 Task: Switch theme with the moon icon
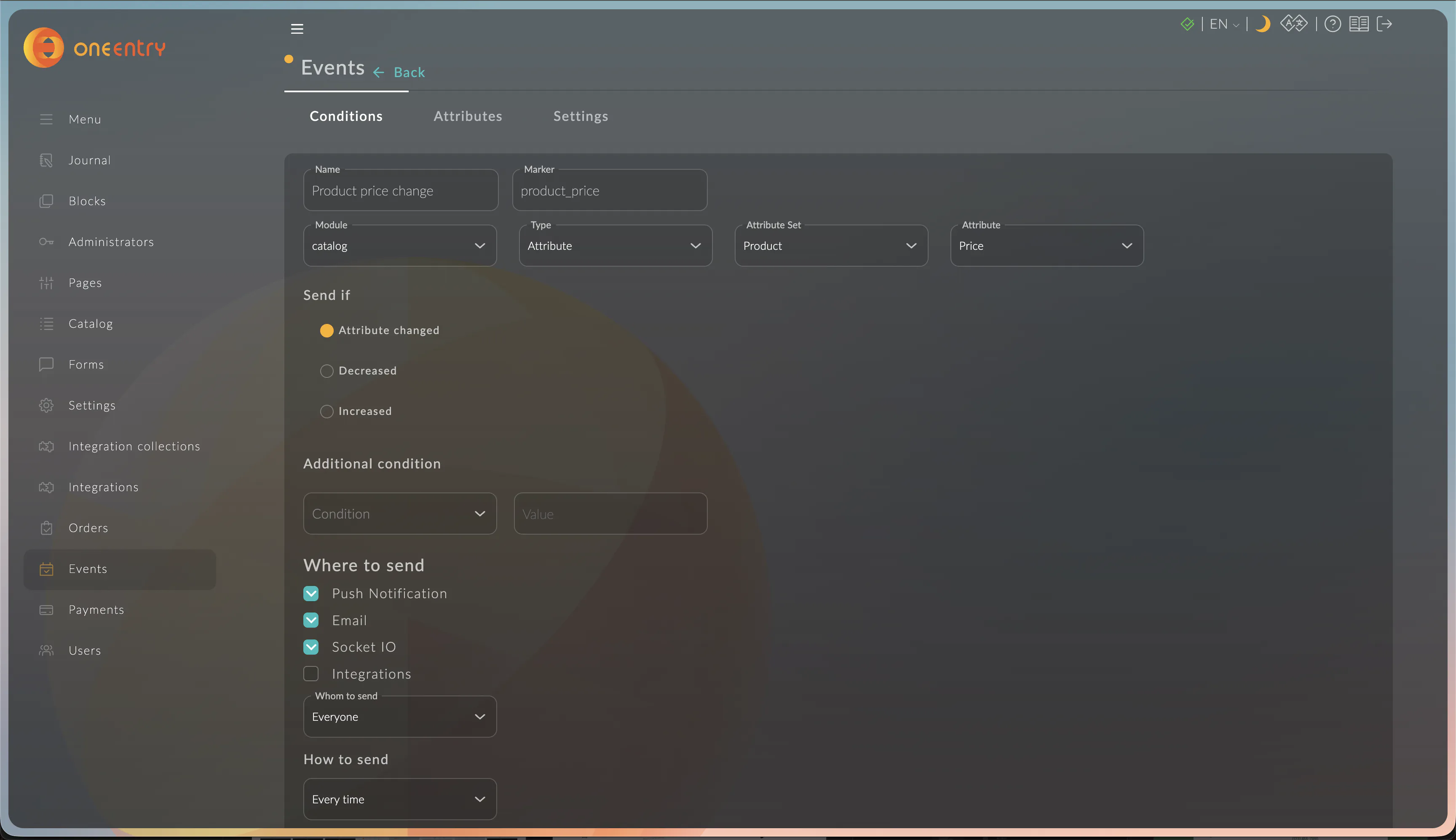(1263, 24)
